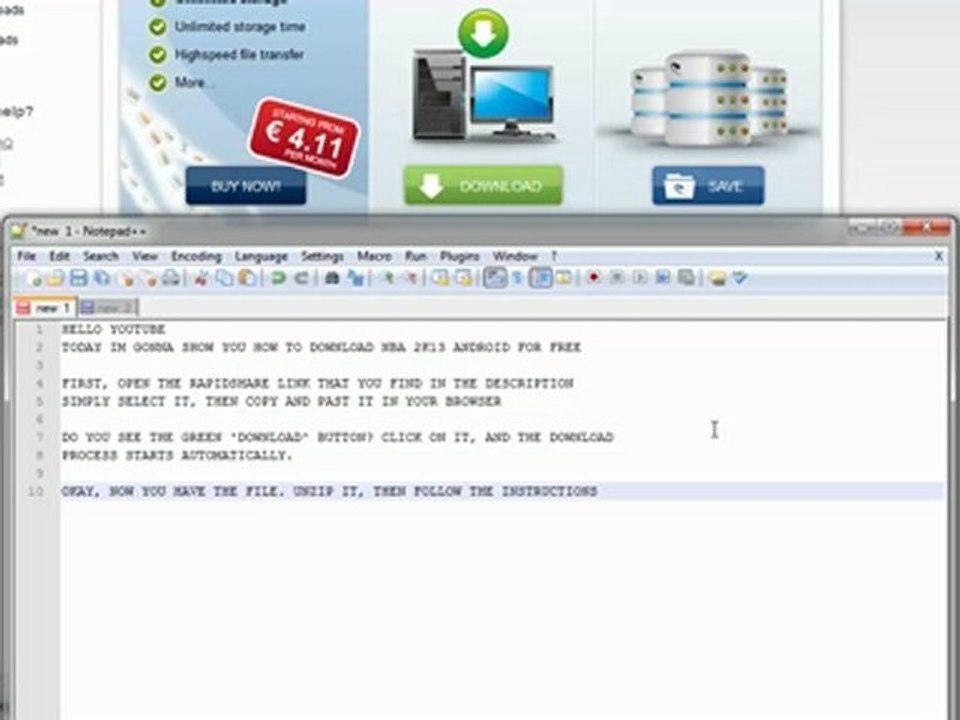Click the Close All toolbar icon
The height and width of the screenshot is (720, 960).
pos(149,279)
